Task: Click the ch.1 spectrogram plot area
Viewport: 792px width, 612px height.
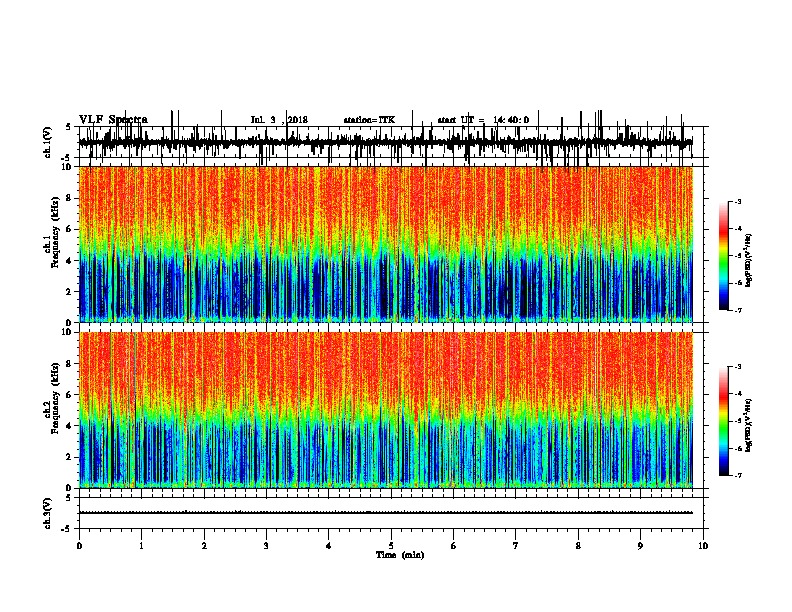Action: tap(385, 244)
